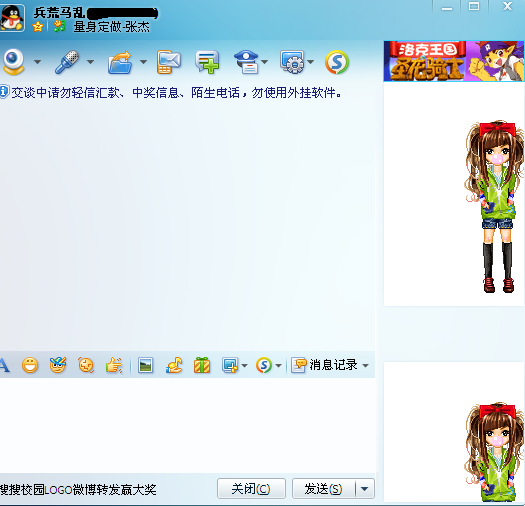This screenshot has height=506, width=525.
Task: Send a gift with gift box icon
Action: 202,365
